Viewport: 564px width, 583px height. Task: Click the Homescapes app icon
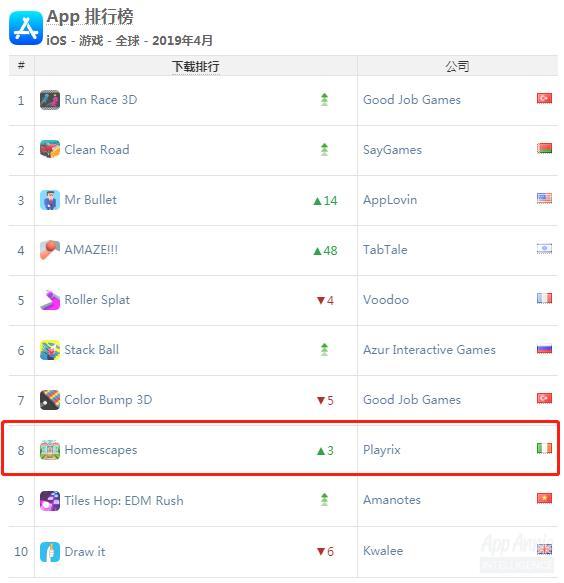tap(50, 450)
